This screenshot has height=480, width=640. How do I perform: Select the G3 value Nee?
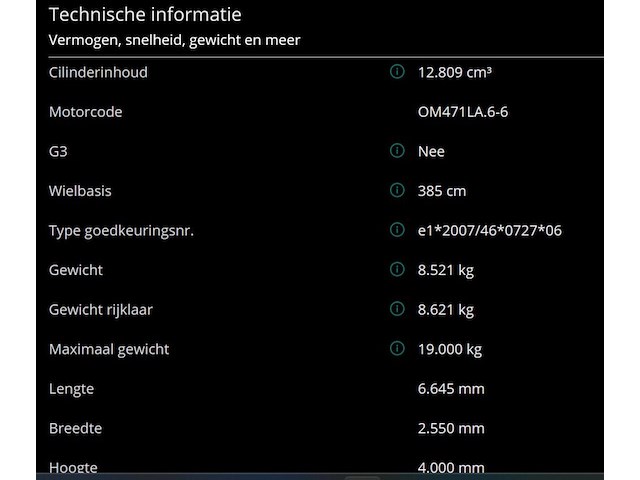click(431, 151)
